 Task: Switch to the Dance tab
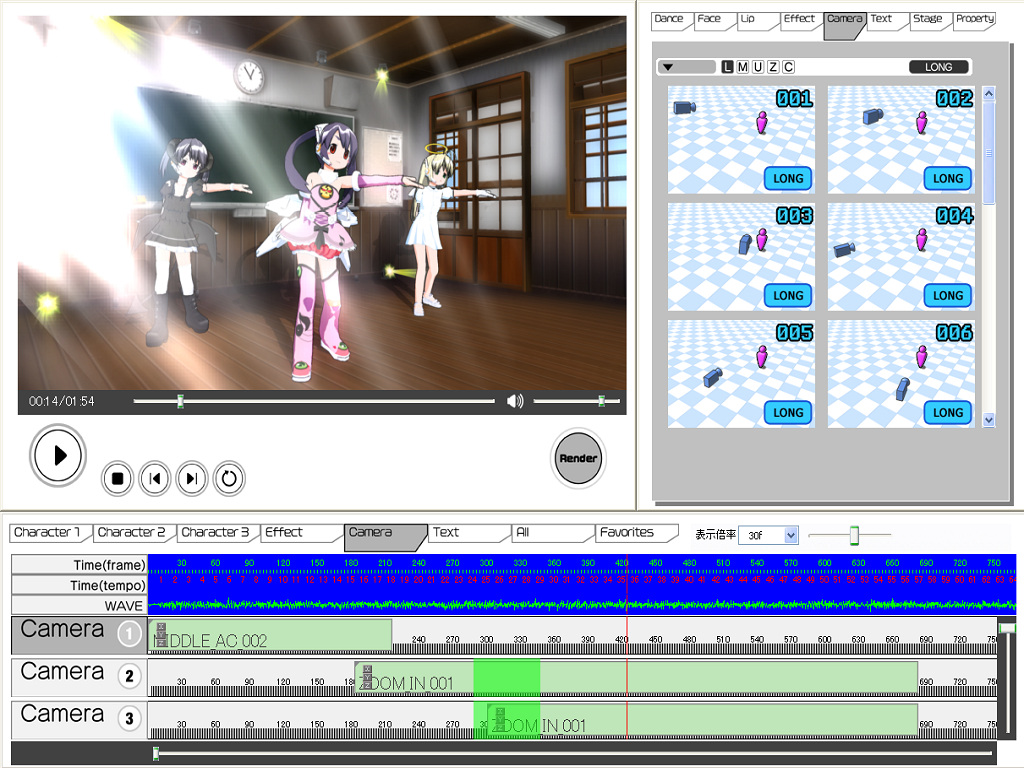(x=669, y=19)
